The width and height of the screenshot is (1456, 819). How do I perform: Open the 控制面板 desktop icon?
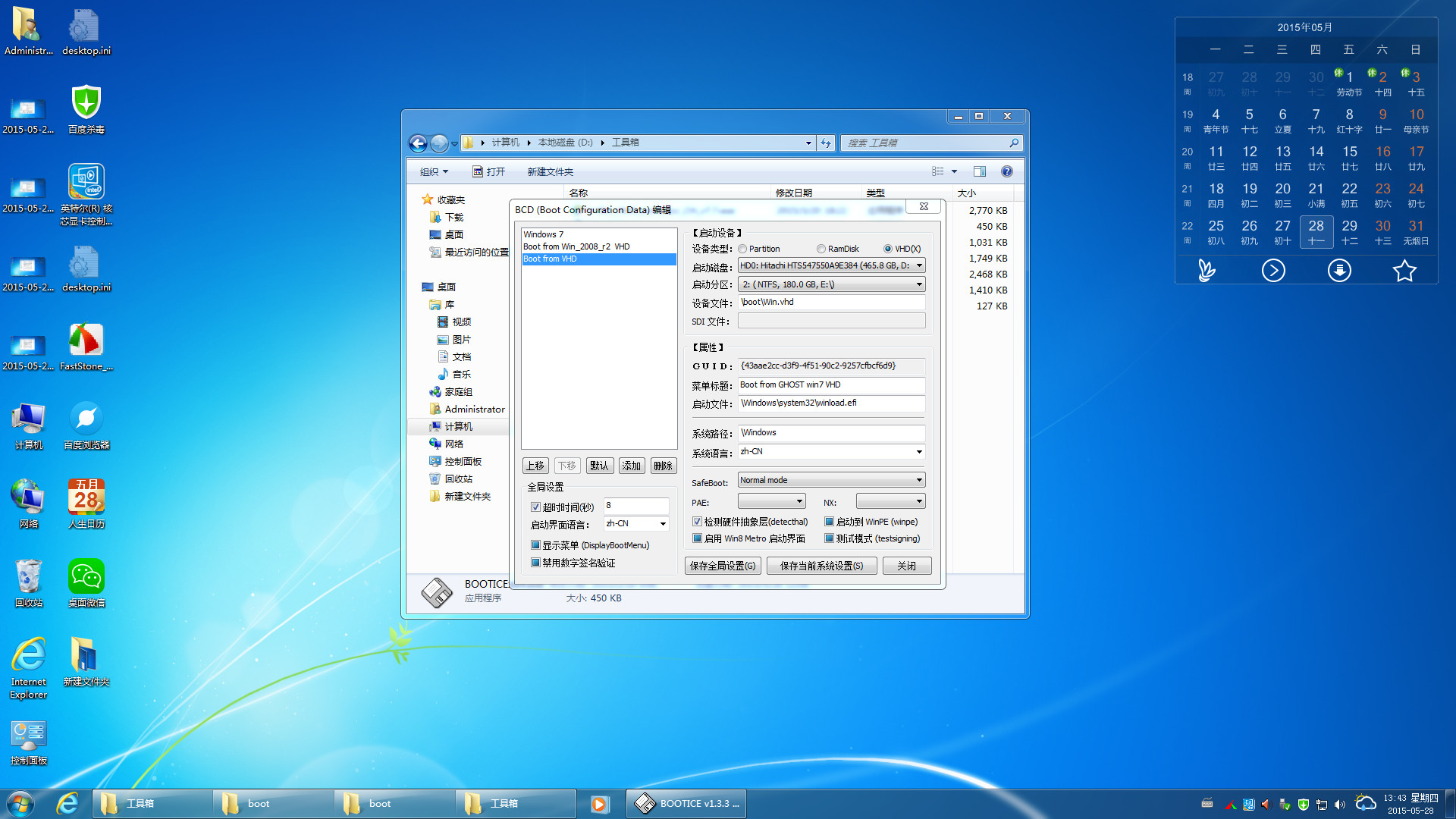29,742
